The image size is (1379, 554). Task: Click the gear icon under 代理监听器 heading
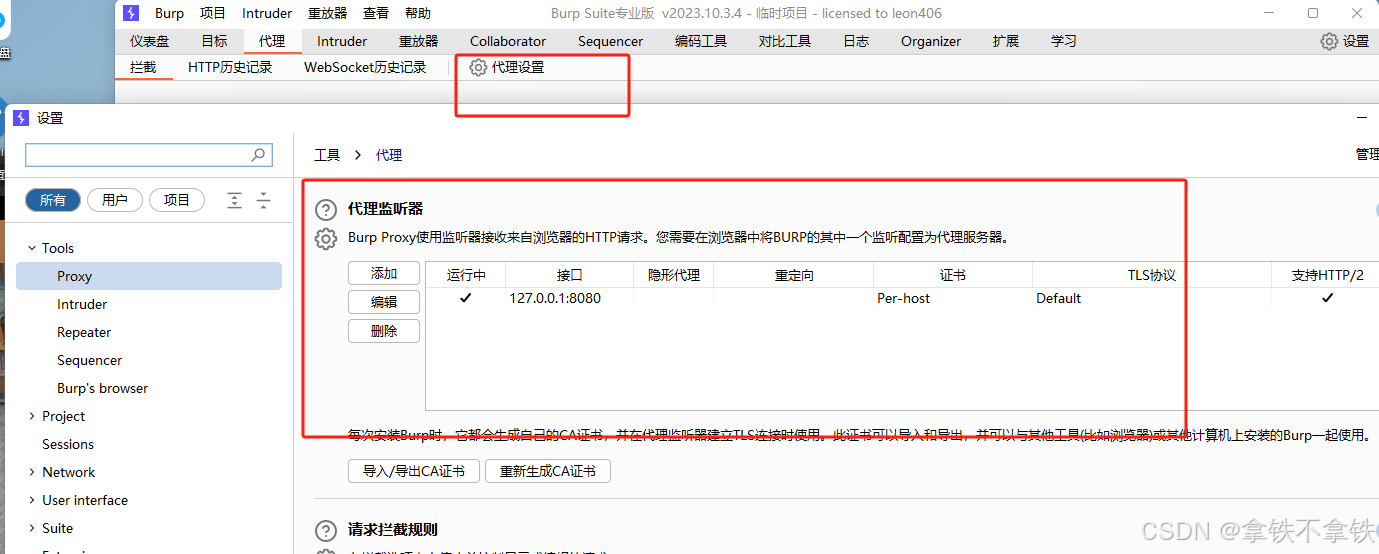tap(326, 239)
